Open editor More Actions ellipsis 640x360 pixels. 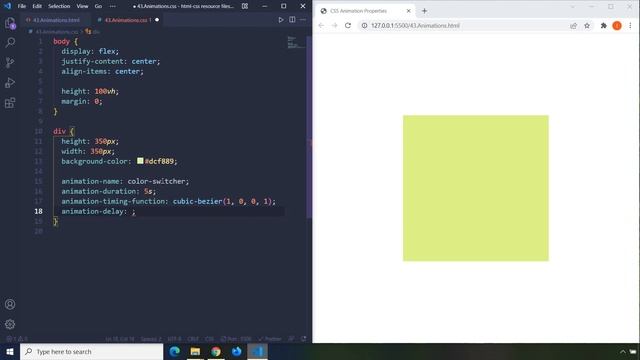(303, 20)
